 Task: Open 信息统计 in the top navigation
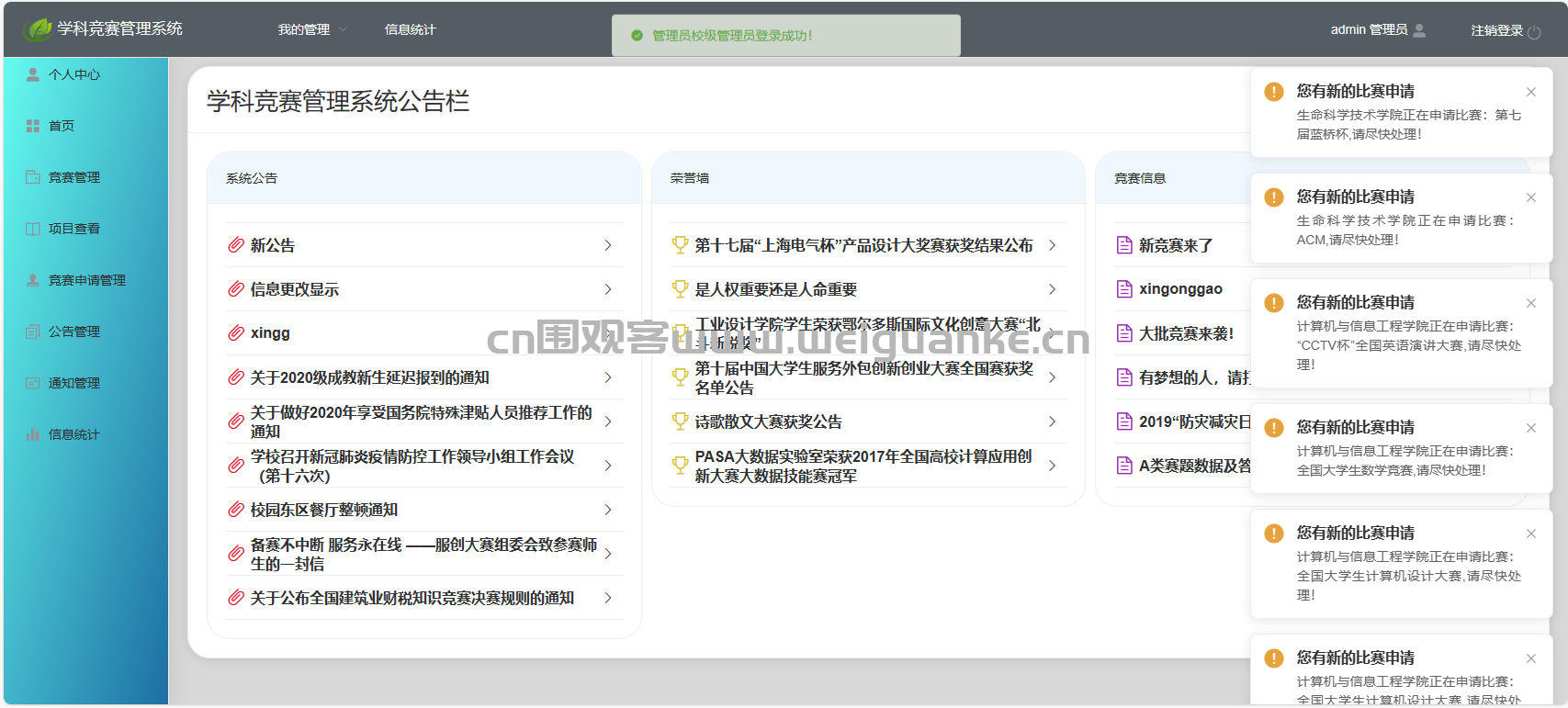[x=410, y=29]
